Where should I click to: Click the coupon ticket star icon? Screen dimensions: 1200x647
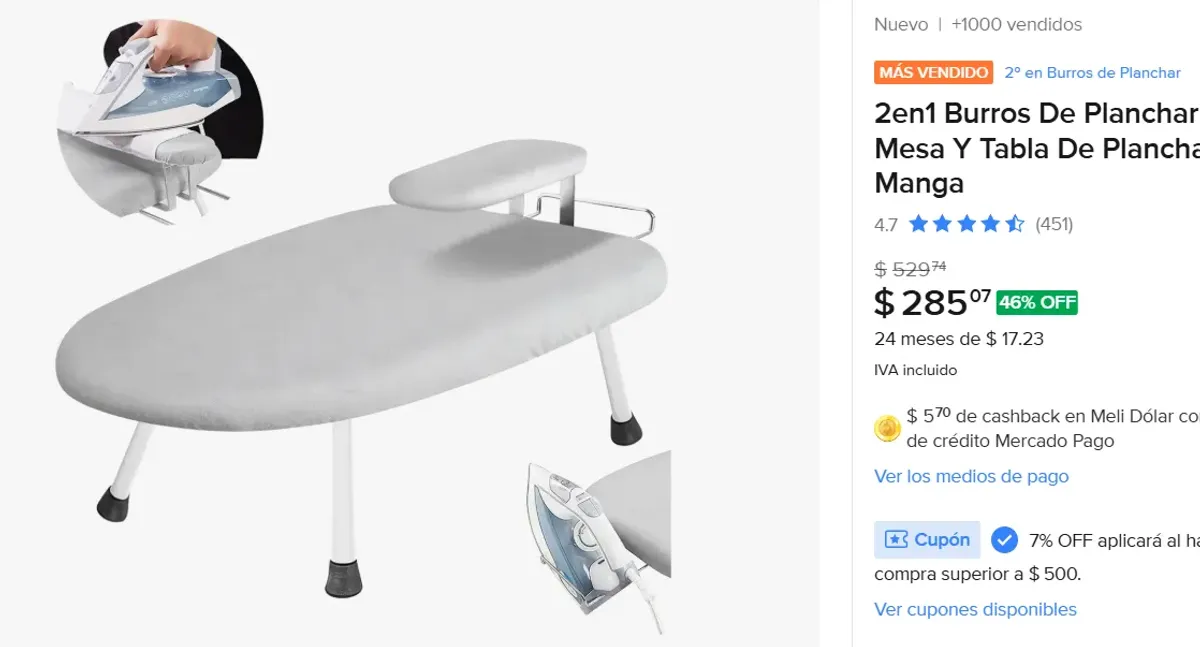[x=896, y=540]
